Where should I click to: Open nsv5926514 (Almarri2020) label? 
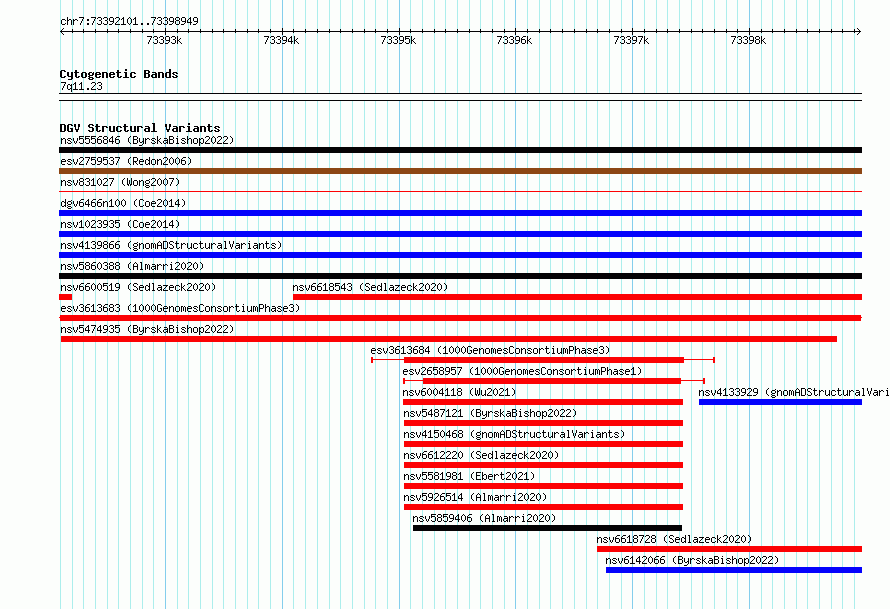tap(475, 497)
